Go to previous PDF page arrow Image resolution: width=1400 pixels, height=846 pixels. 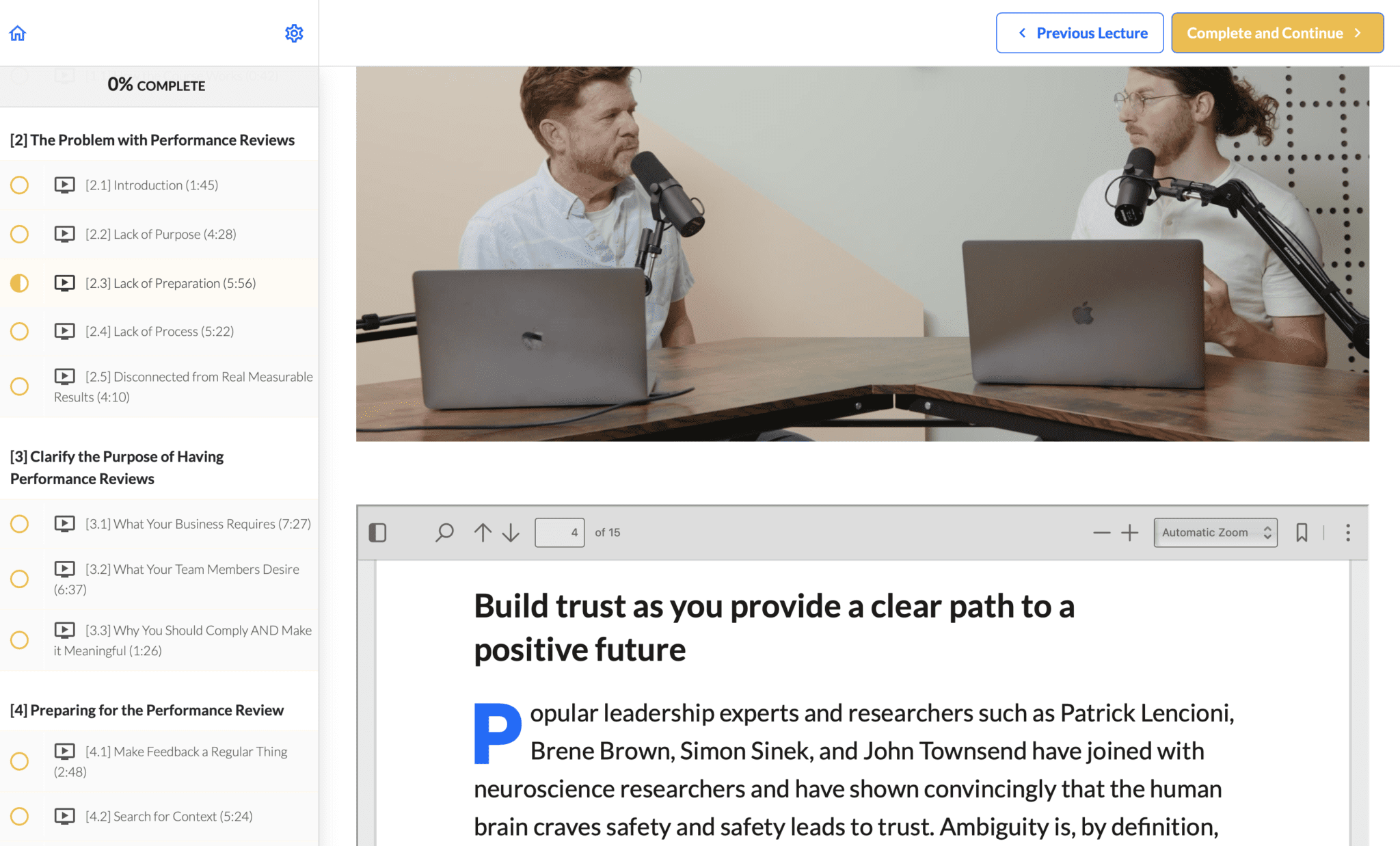click(483, 532)
